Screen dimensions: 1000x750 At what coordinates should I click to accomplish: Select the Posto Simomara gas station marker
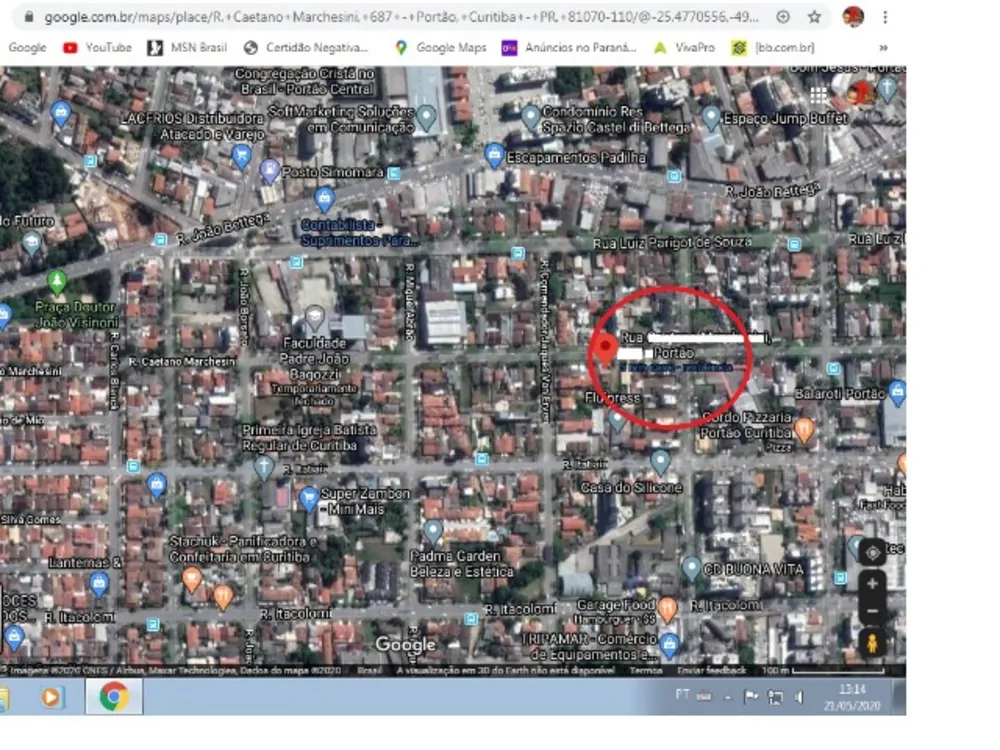click(270, 171)
